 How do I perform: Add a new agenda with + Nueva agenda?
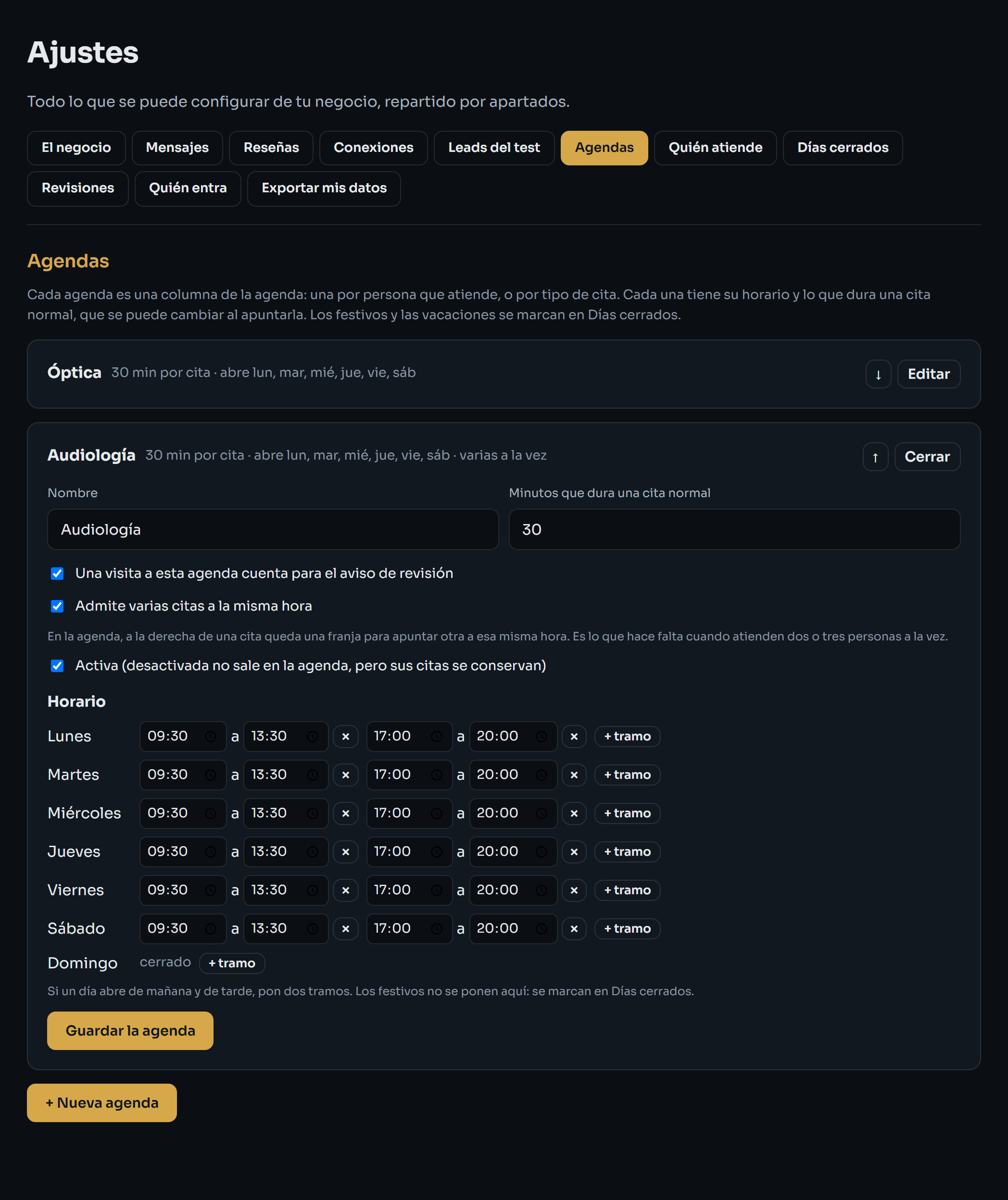(x=102, y=1103)
